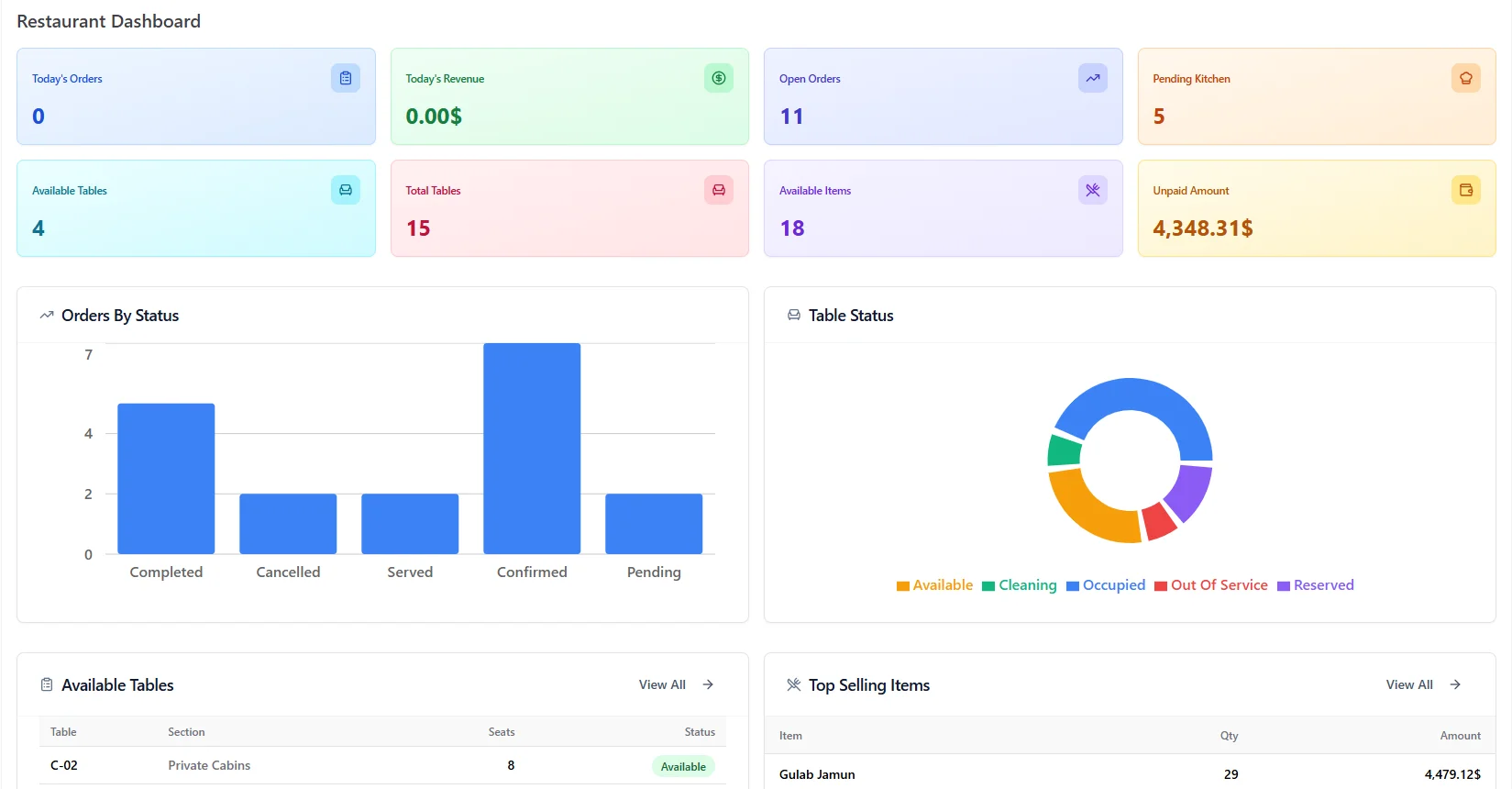Click the sofa icon beside Table Status heading
The height and width of the screenshot is (789, 1512).
(x=794, y=315)
